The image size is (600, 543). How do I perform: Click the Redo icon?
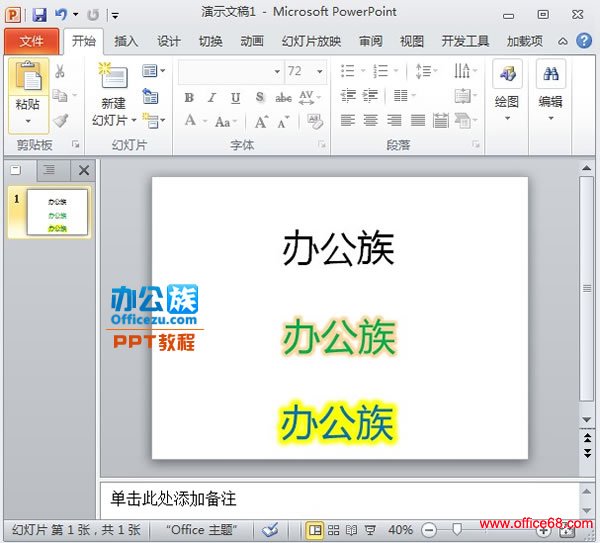(x=92, y=15)
